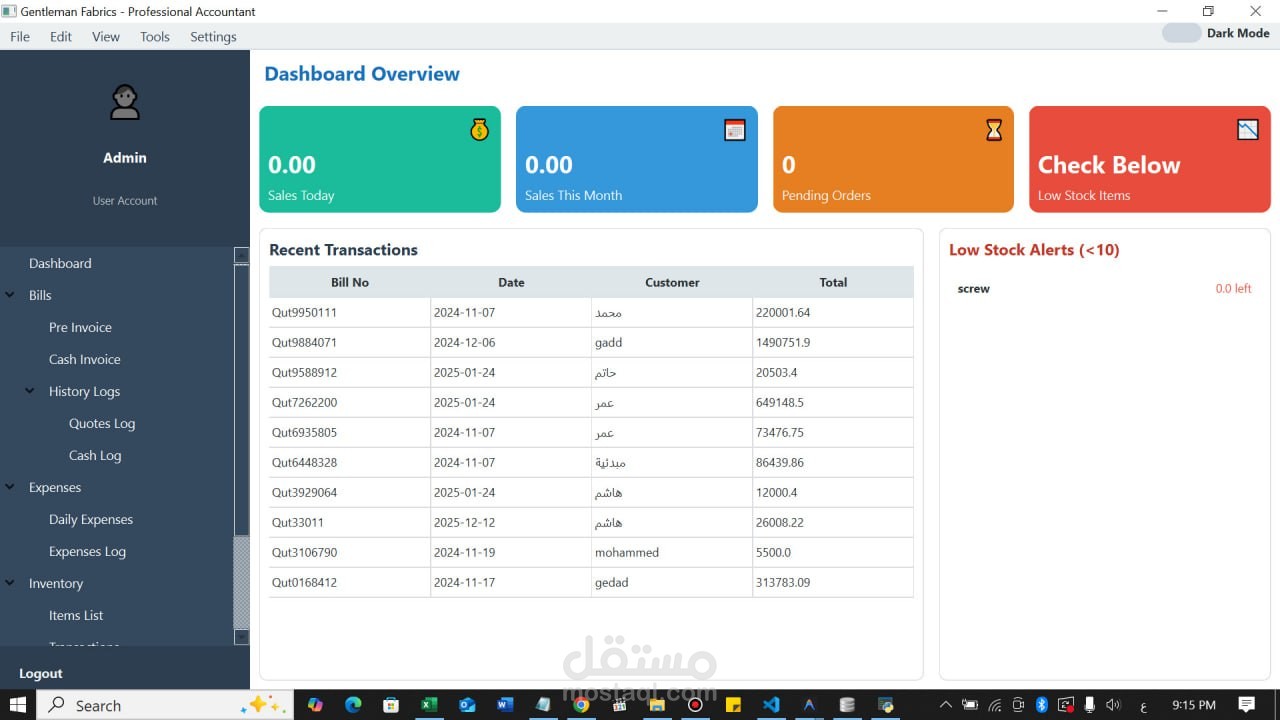Open File Explorer from the taskbar

pos(657,705)
